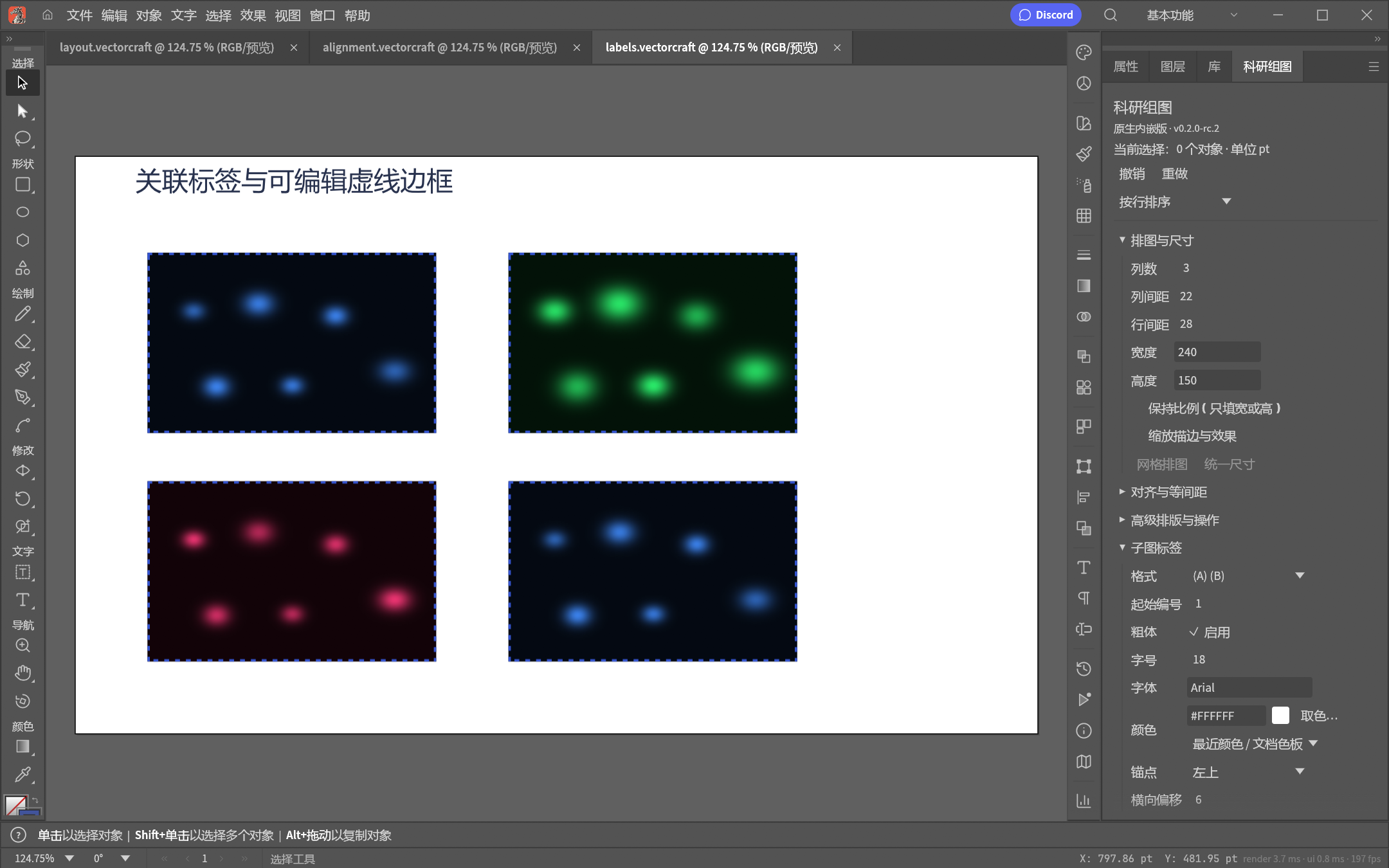Open the 基本功能 workspace dropdown
Screen dimensions: 1389x868
(x=1192, y=15)
